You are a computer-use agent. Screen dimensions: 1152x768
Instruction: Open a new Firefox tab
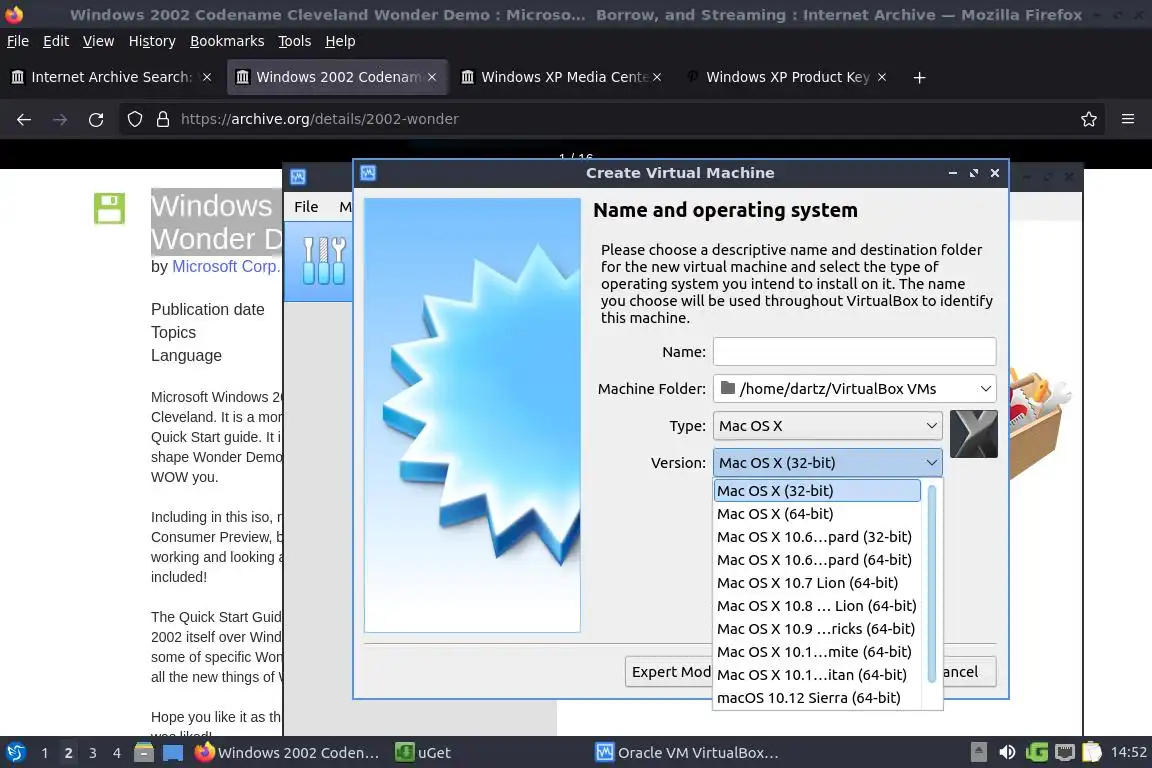919,77
